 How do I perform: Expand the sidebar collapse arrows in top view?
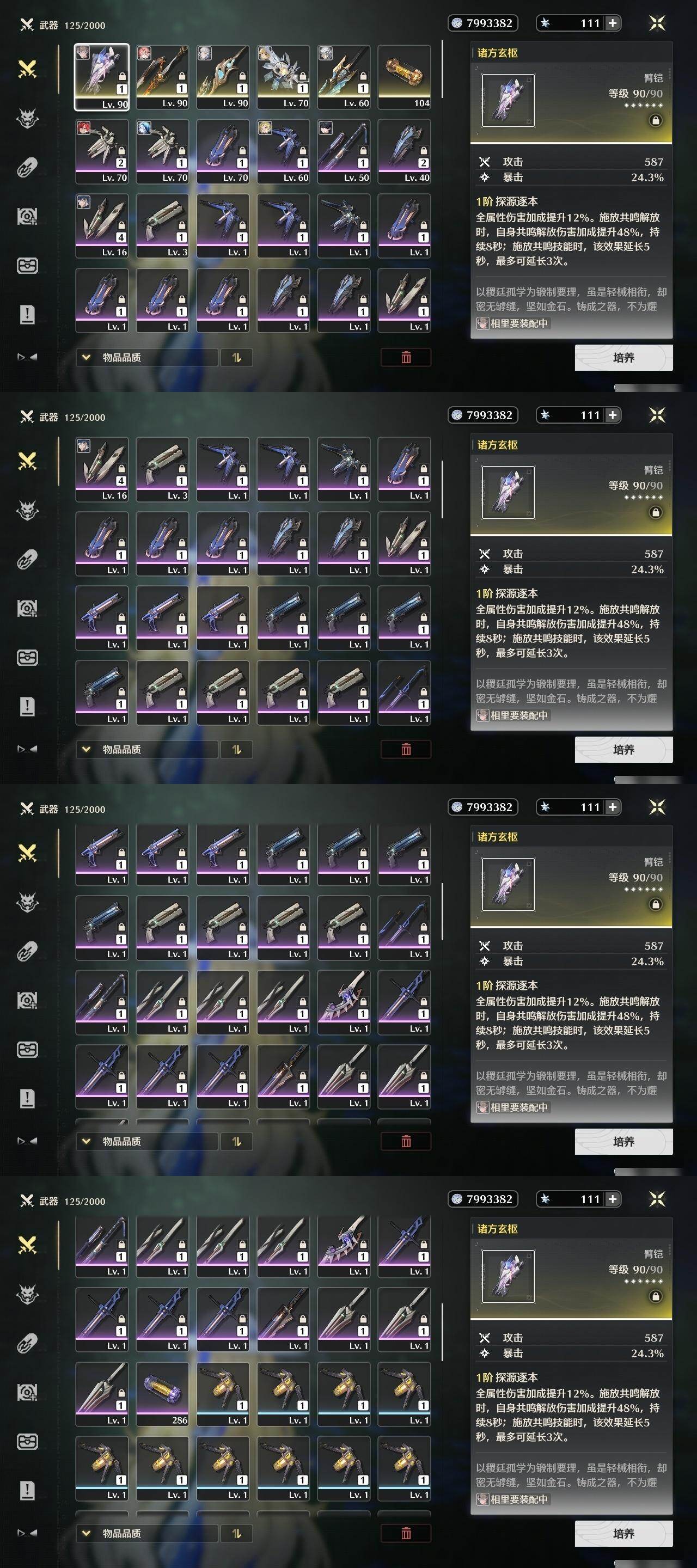[x=27, y=357]
